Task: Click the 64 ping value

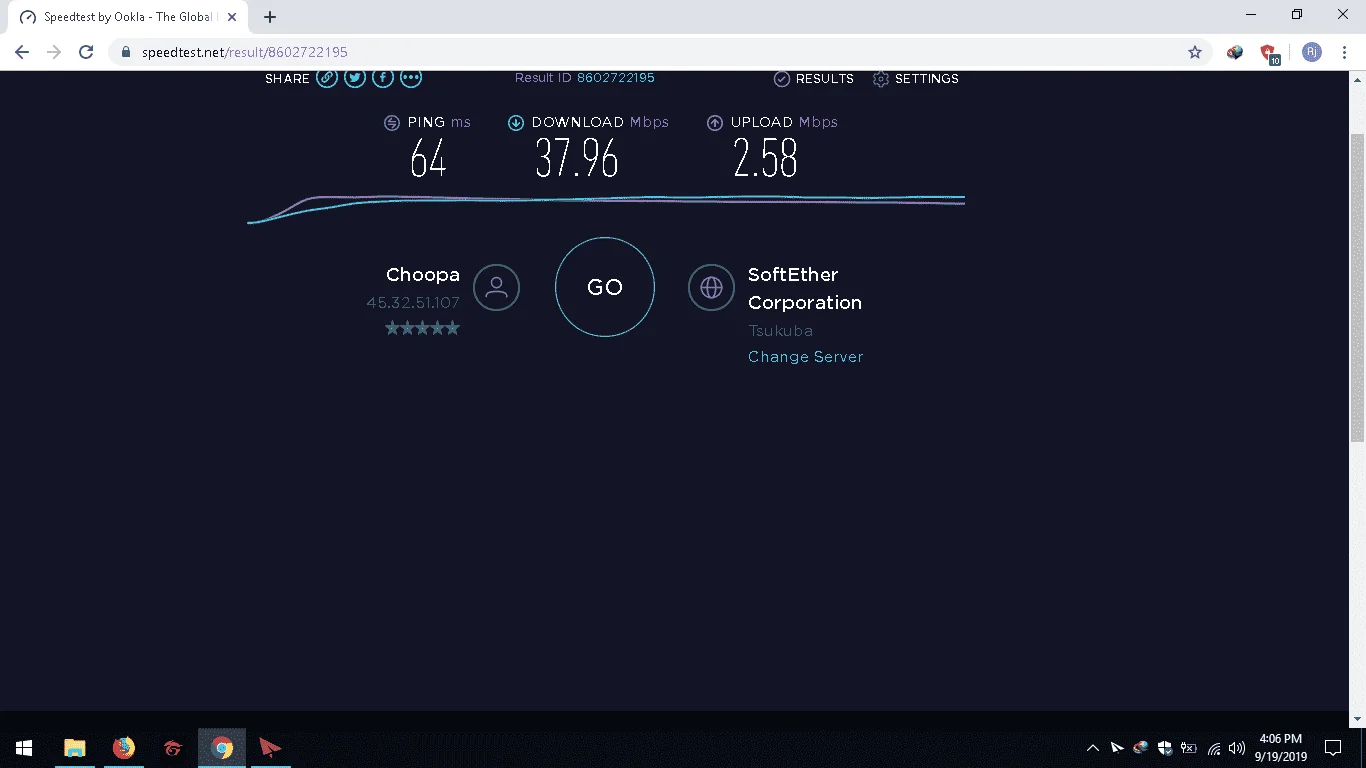Action: pyautogui.click(x=428, y=158)
